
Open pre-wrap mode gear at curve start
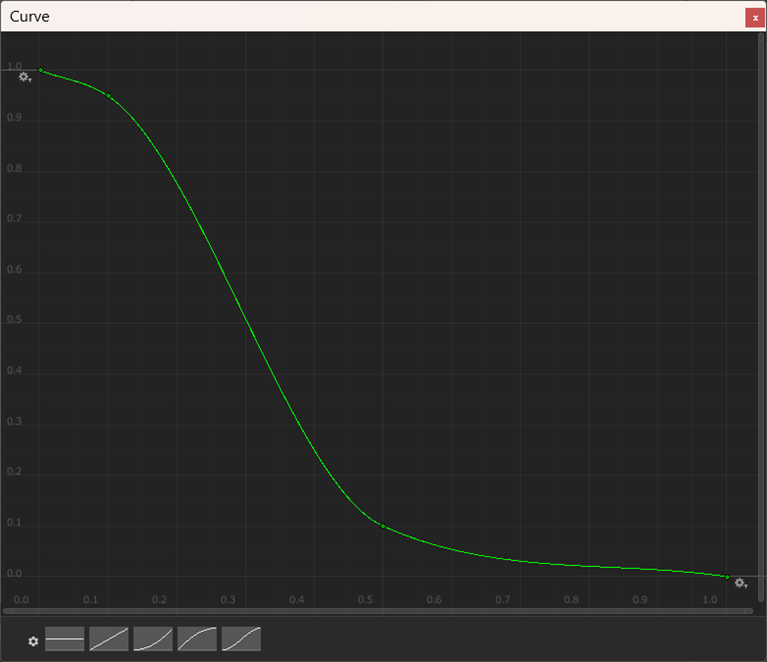pos(25,77)
